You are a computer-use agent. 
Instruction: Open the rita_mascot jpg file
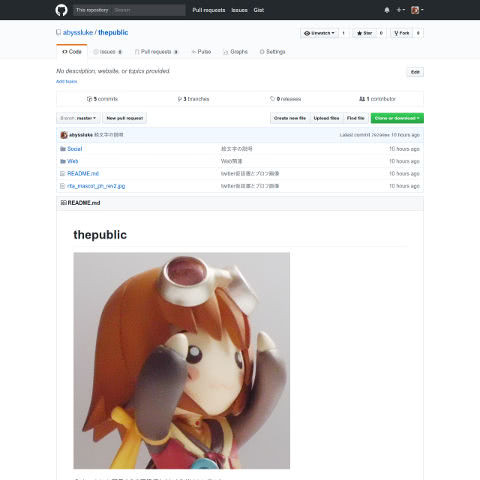pyautogui.click(x=96, y=186)
